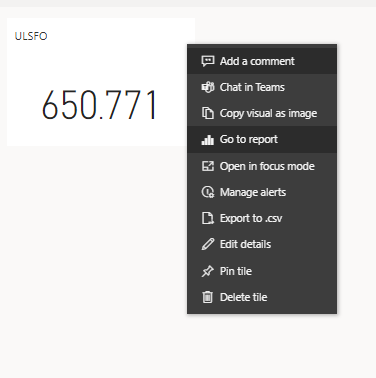Click the Pin tile pushpin icon
Image resolution: width=376 pixels, height=378 pixels.
pos(208,271)
